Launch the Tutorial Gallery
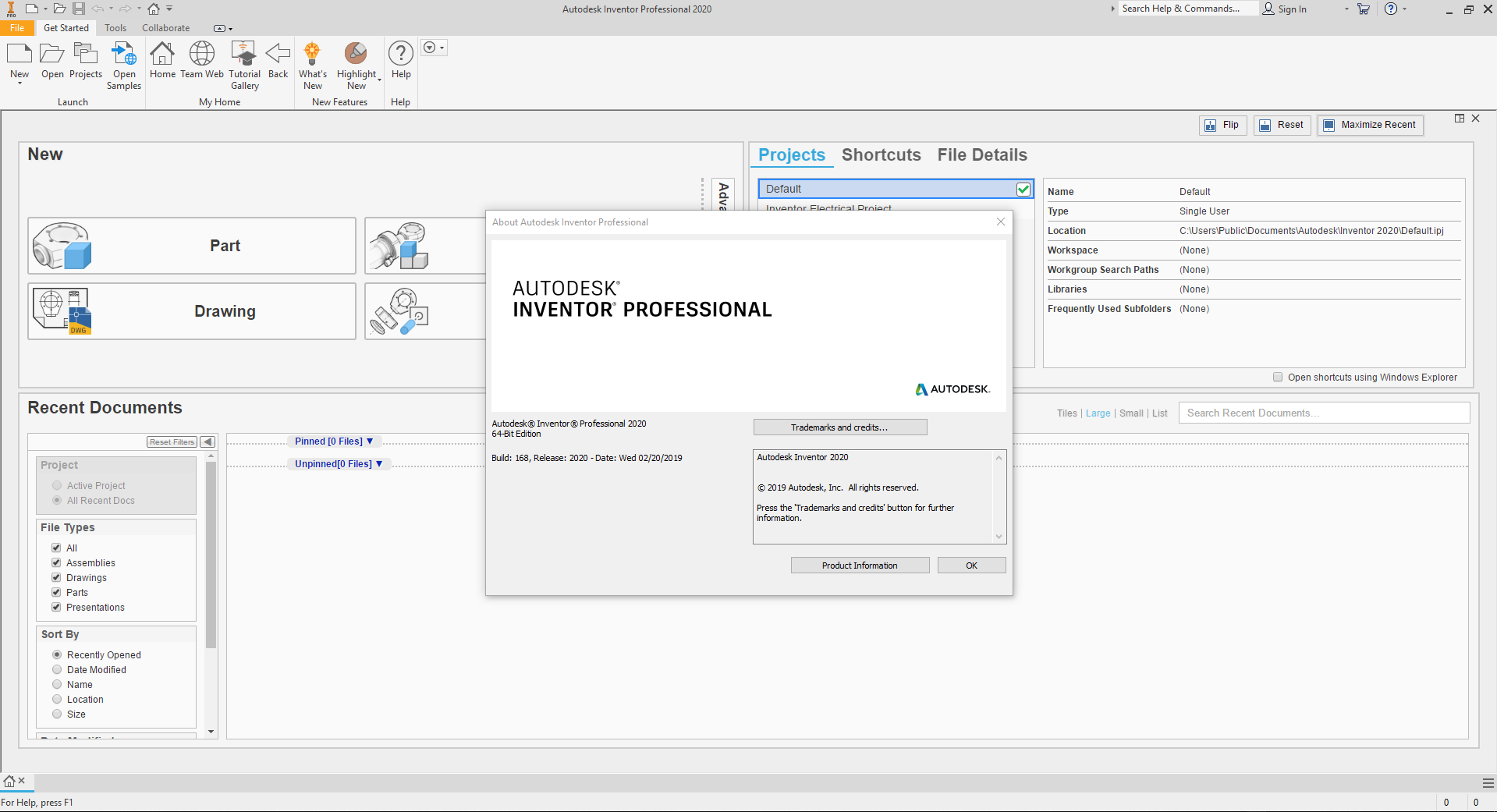Screen dimensions: 1497x812 244,55
